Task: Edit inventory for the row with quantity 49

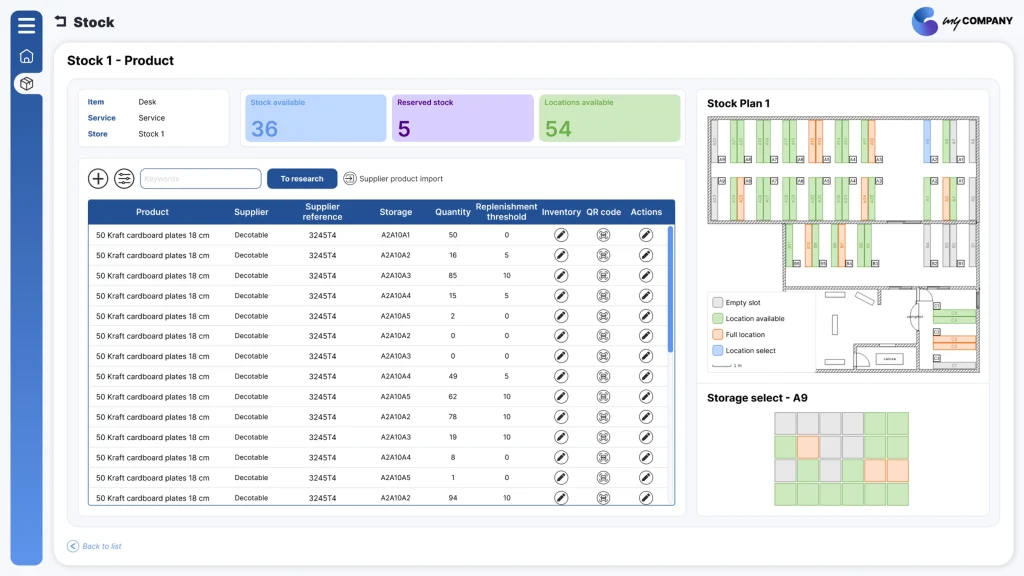Action: pos(561,376)
